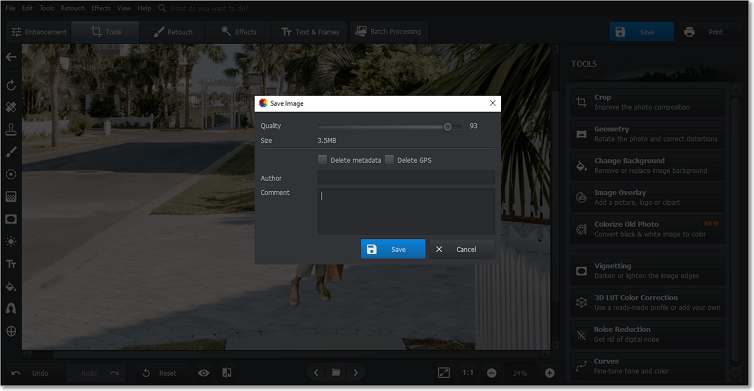Viewport: 754px width, 391px height.
Task: Click the printer icon near Print
Action: pos(689,32)
